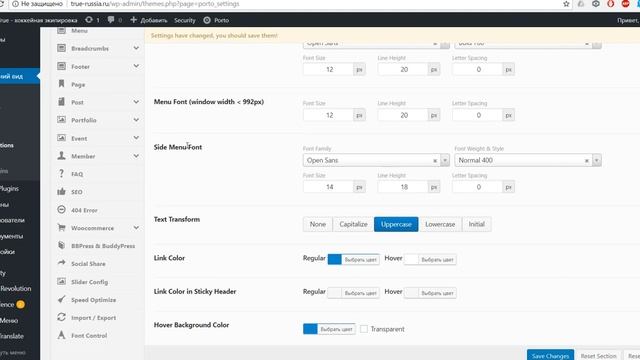
Task: Click the Slider Config image icon
Action: [61, 282]
